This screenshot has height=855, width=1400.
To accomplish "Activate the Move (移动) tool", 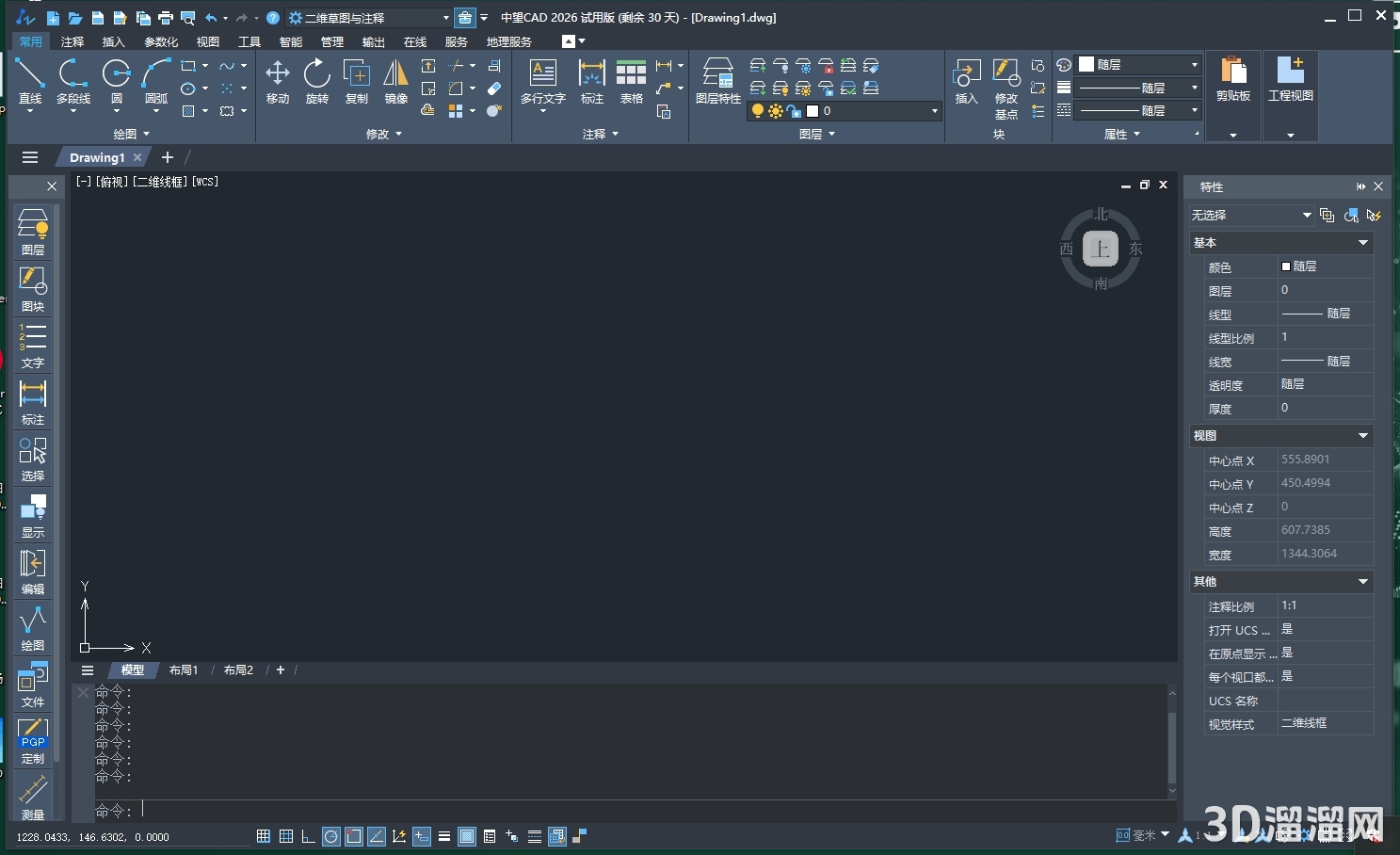I will (x=278, y=81).
